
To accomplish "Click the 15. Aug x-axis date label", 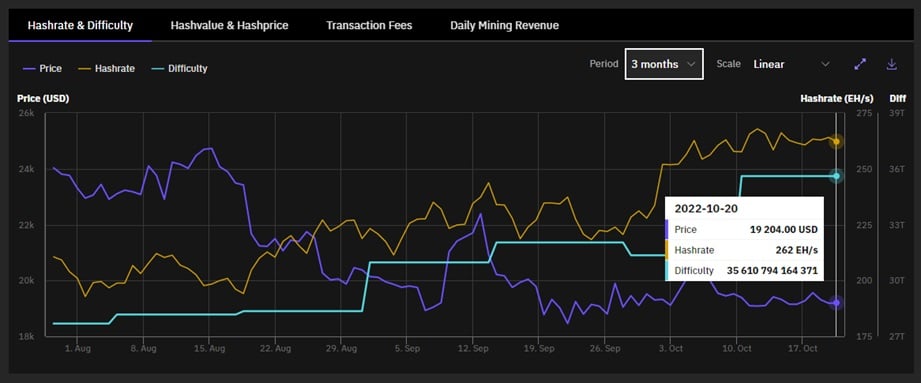I will 209,348.
